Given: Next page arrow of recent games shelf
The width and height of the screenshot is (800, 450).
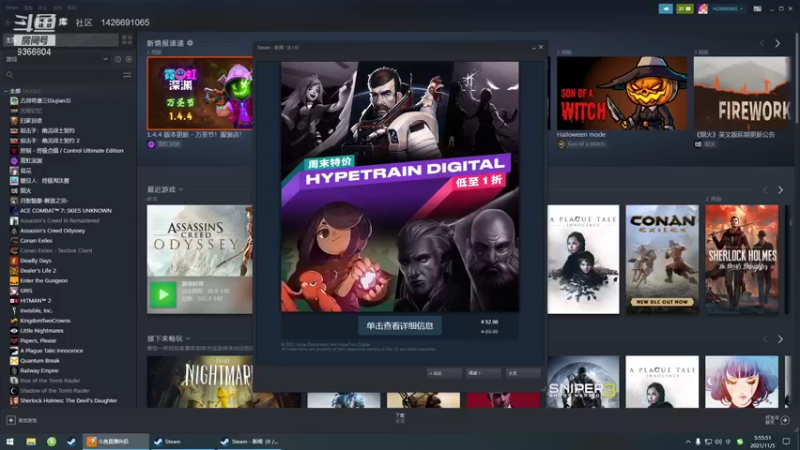Looking at the screenshot, I should (780, 190).
